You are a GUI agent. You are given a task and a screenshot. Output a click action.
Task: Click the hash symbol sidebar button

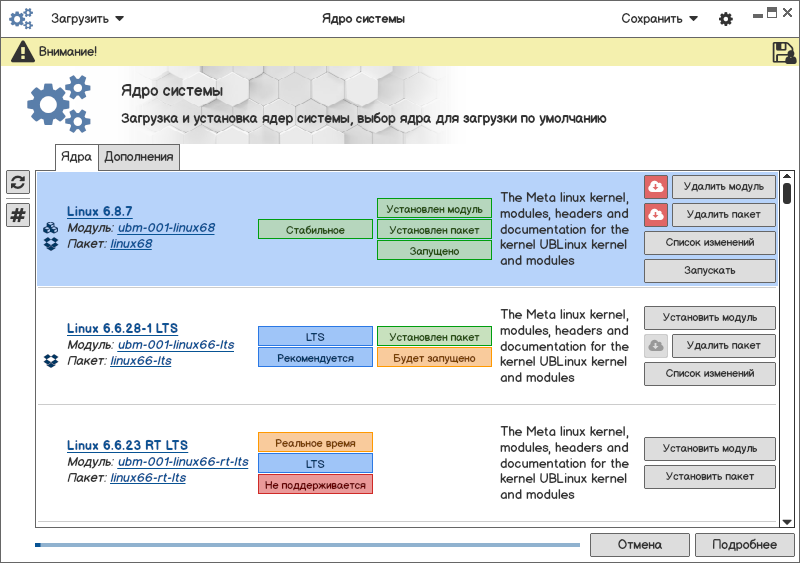click(x=18, y=215)
